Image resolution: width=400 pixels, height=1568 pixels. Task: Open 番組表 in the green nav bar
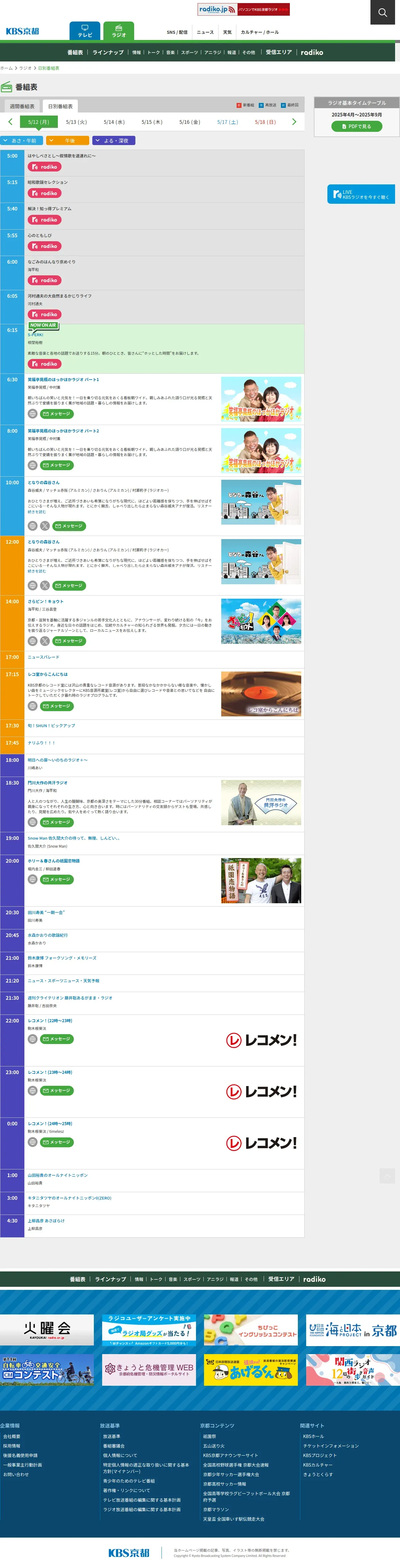point(75,52)
